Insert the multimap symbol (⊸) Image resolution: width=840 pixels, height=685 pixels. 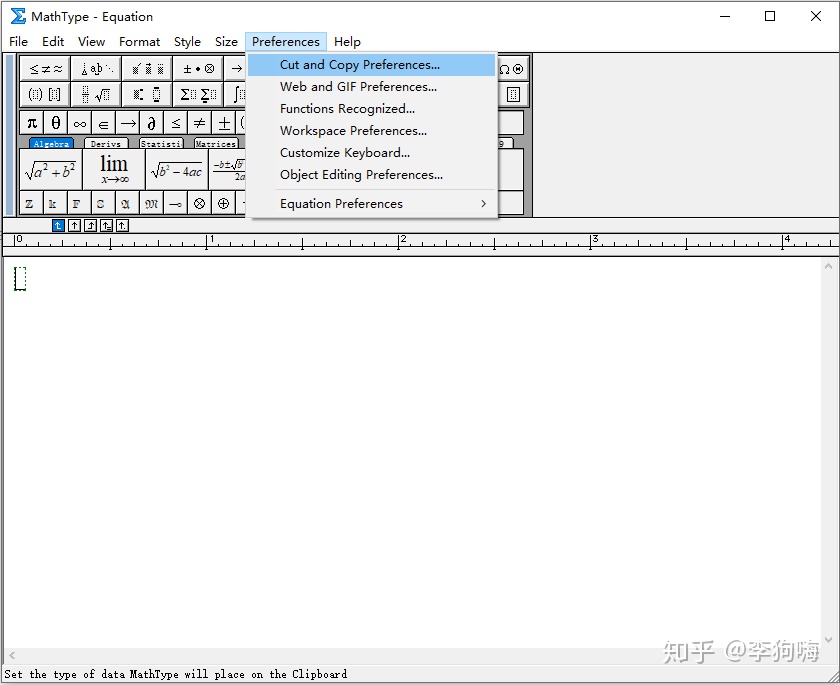click(176, 204)
